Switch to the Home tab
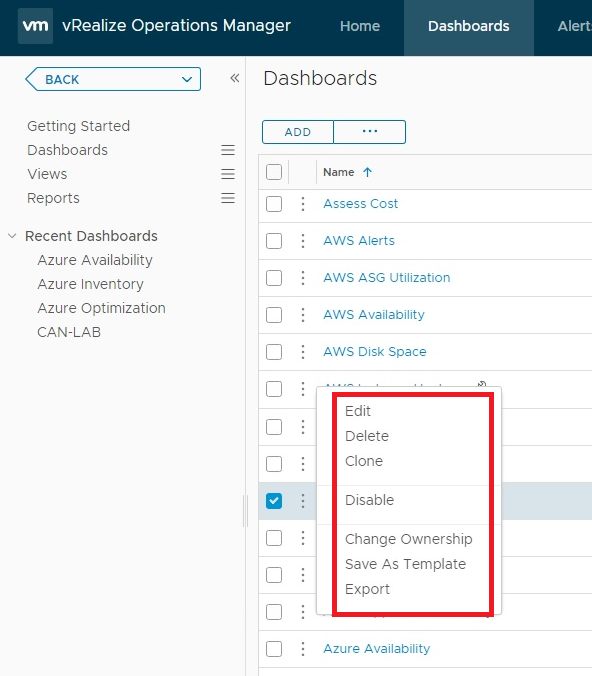 360,26
